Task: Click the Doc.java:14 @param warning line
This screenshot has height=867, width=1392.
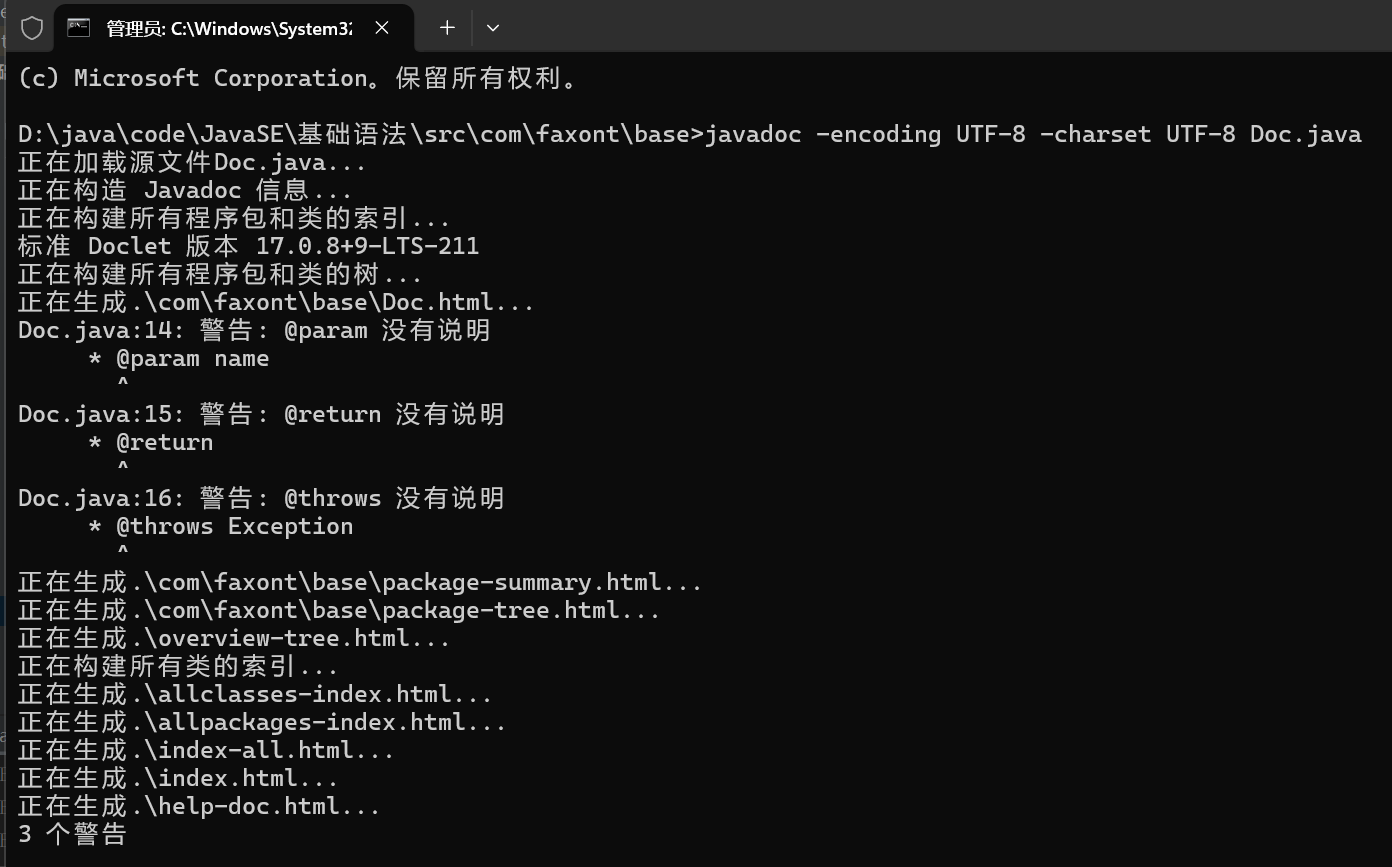Action: coord(254,330)
